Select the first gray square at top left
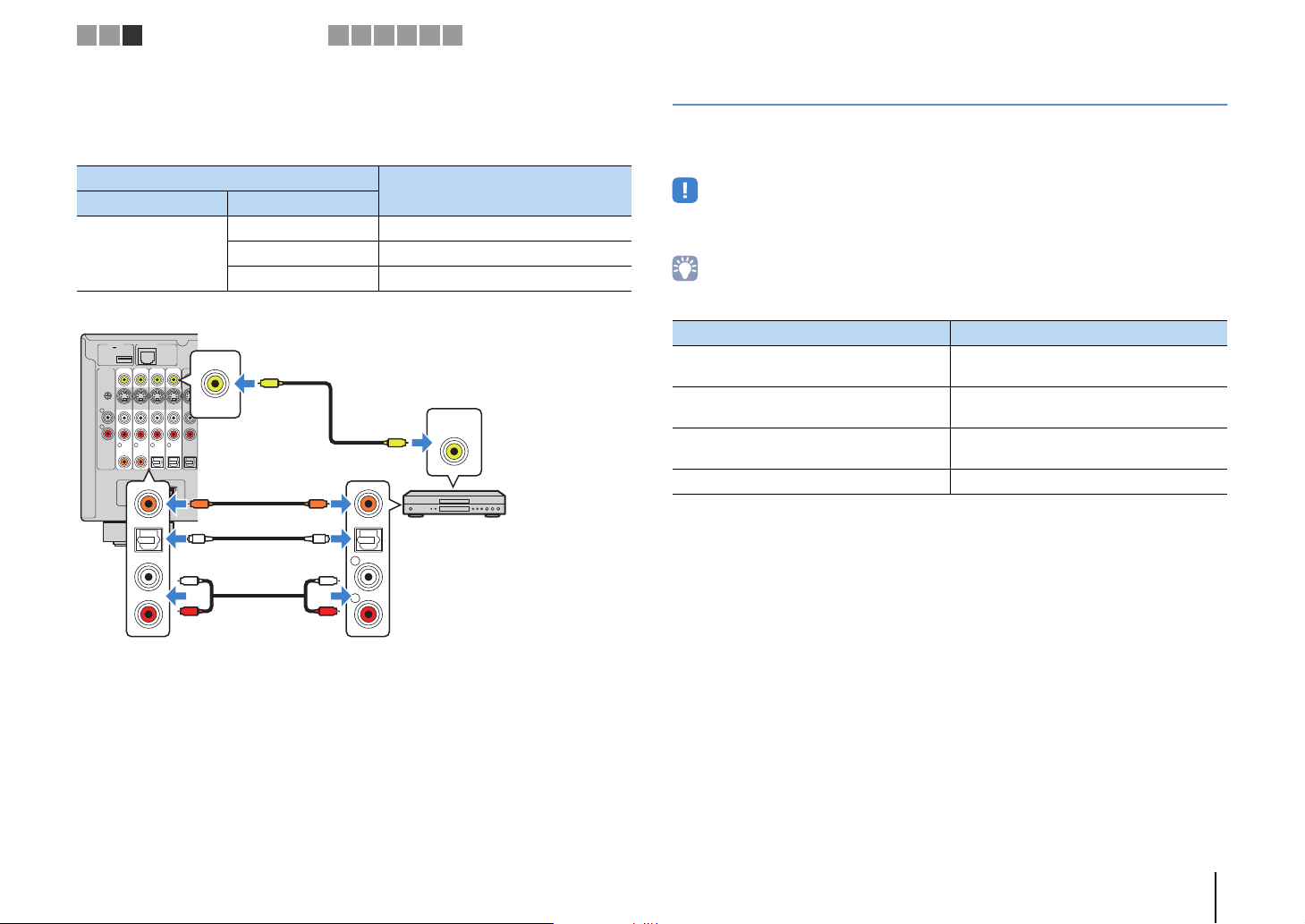1305x924 pixels. click(x=87, y=36)
